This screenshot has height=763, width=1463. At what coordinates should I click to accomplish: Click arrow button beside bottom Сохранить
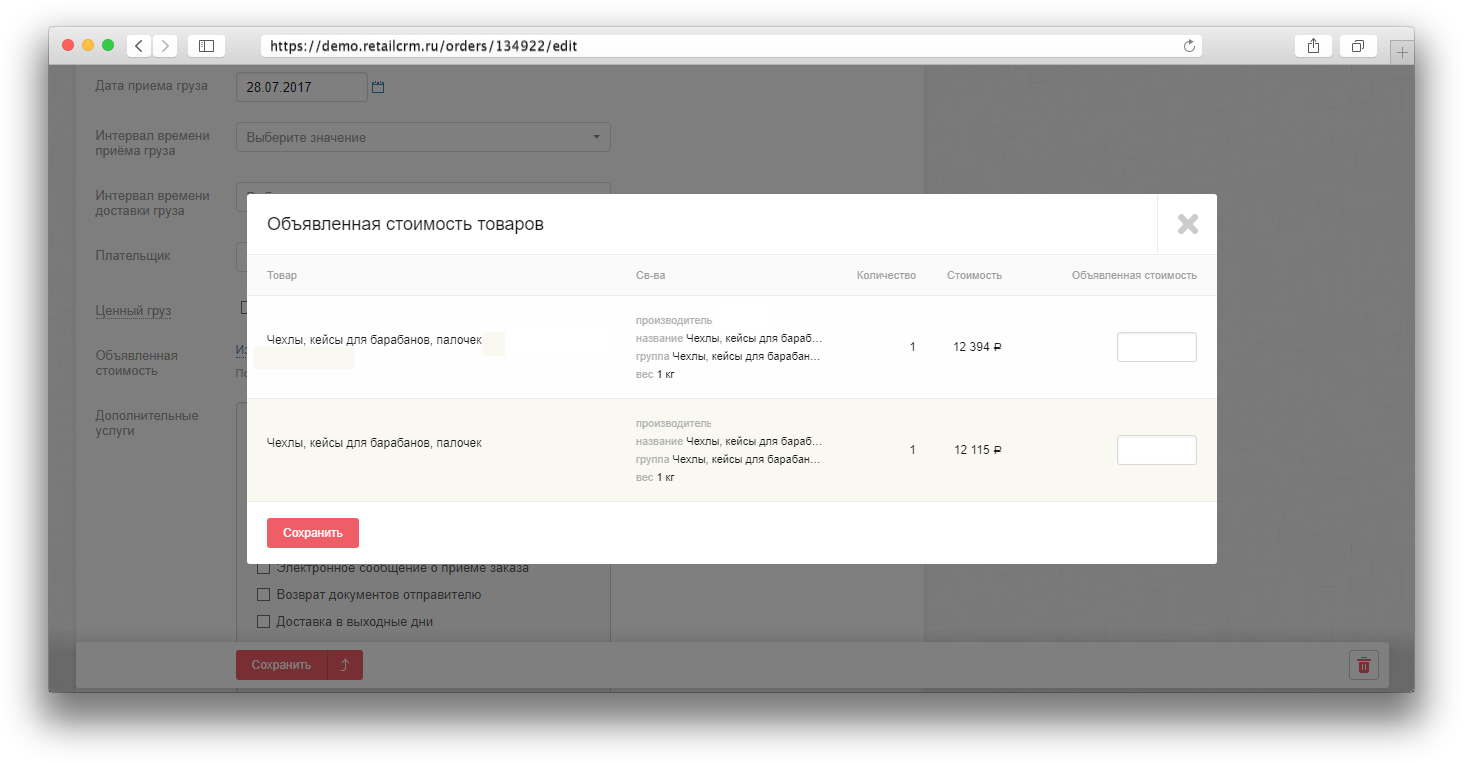click(x=345, y=665)
